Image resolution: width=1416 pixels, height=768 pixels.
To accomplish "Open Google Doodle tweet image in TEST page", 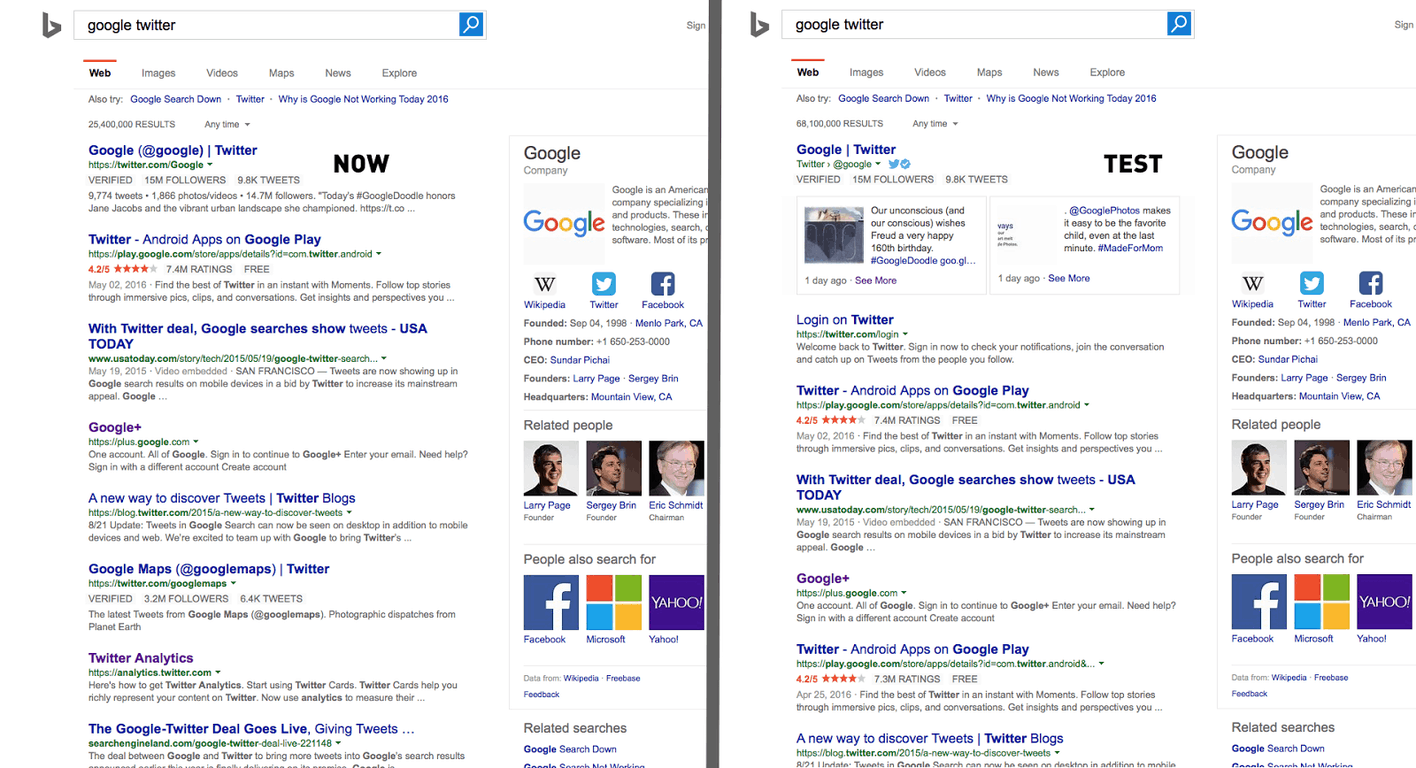I will coord(834,235).
